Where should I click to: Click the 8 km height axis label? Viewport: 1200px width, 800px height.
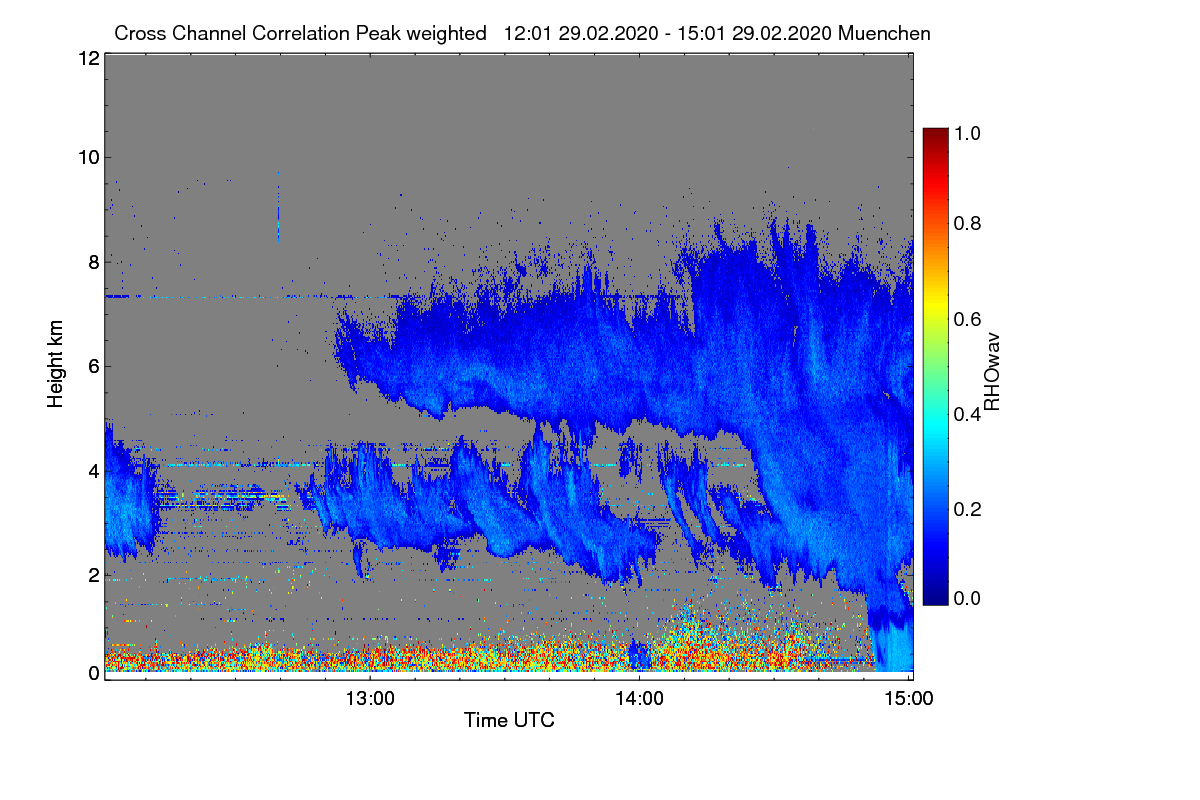point(94,262)
